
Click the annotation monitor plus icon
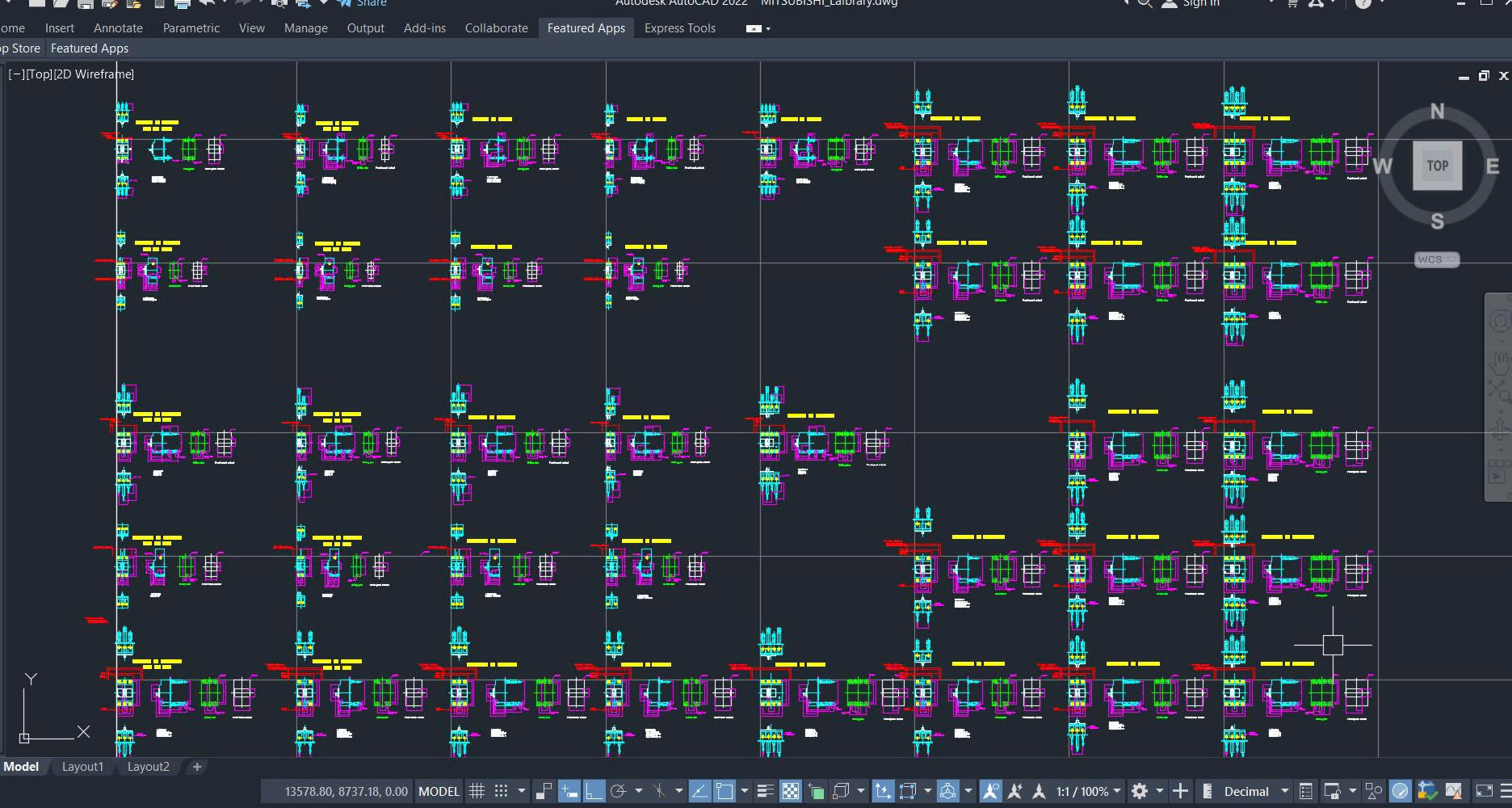pyautogui.click(x=1180, y=791)
